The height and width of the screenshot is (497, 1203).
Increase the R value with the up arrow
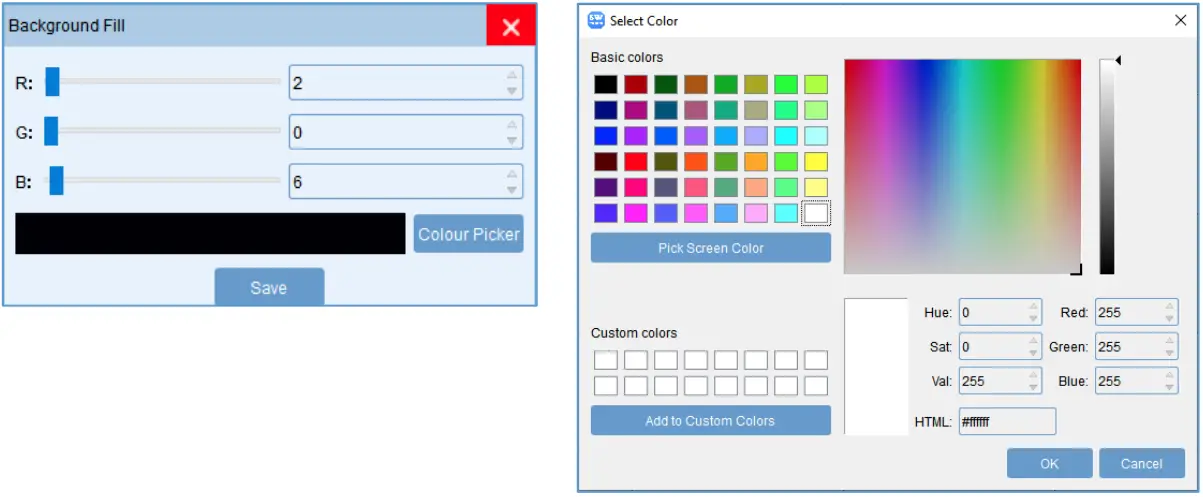pyautogui.click(x=512, y=75)
